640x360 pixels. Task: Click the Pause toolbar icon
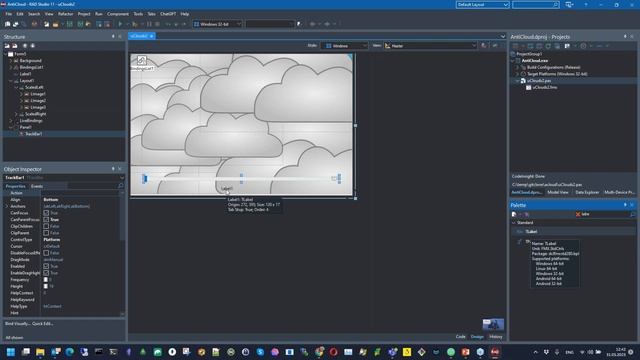click(x=149, y=24)
